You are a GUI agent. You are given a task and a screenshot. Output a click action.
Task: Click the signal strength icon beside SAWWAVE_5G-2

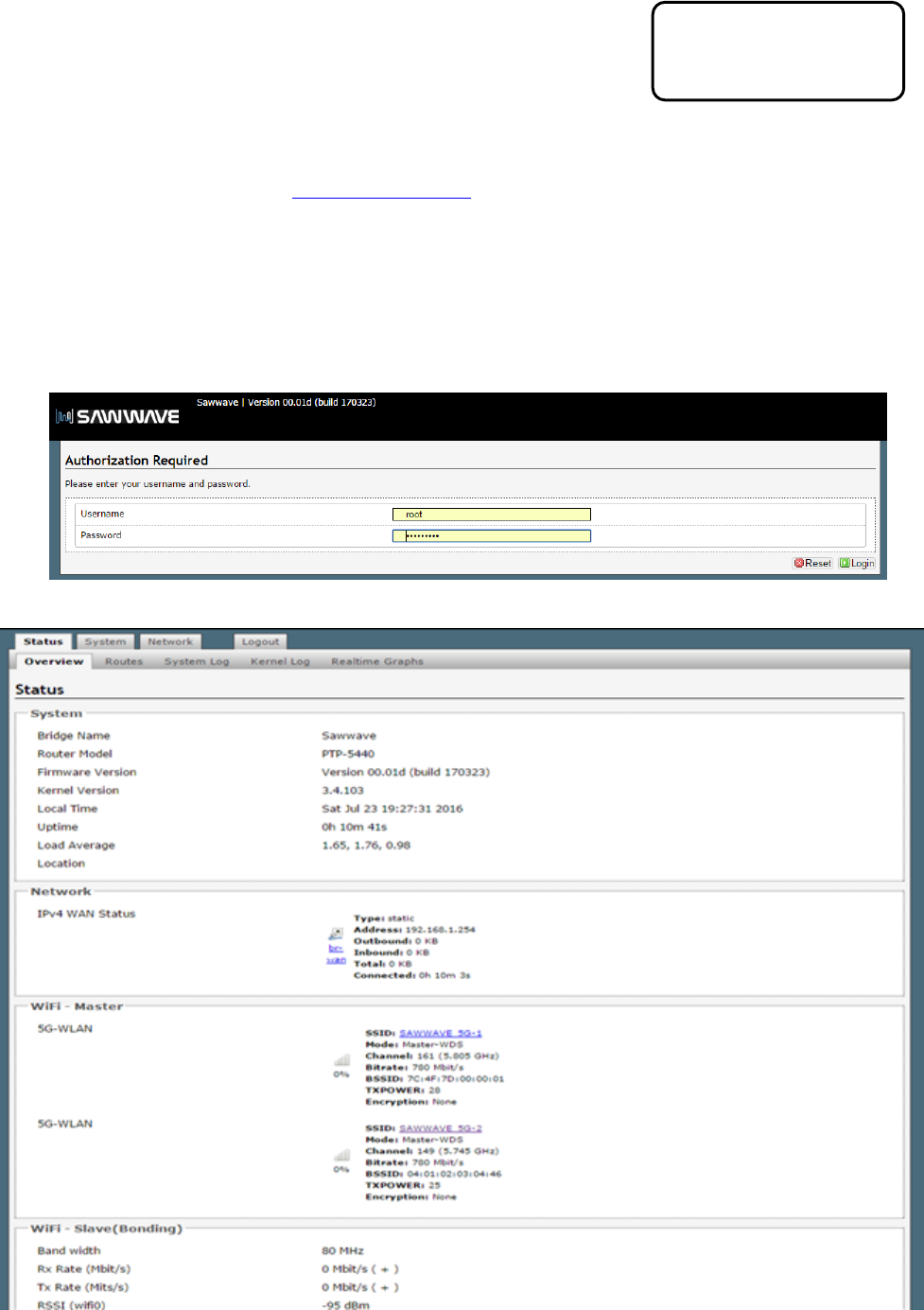point(341,1156)
